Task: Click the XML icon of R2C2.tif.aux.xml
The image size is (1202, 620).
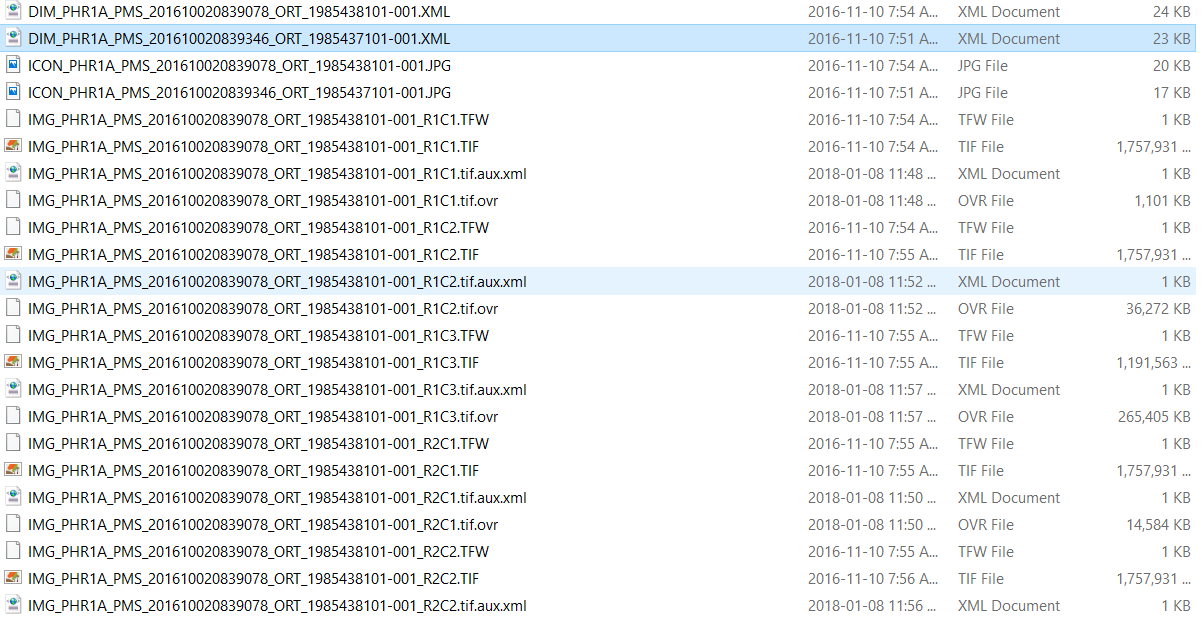Action: click(13, 606)
